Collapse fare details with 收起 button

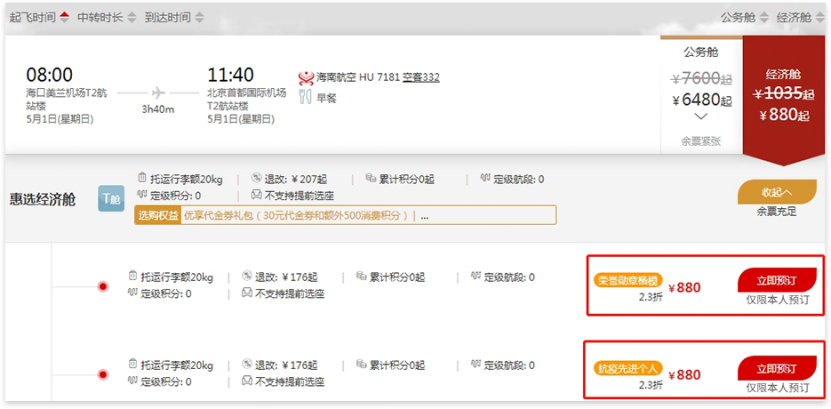[x=776, y=192]
